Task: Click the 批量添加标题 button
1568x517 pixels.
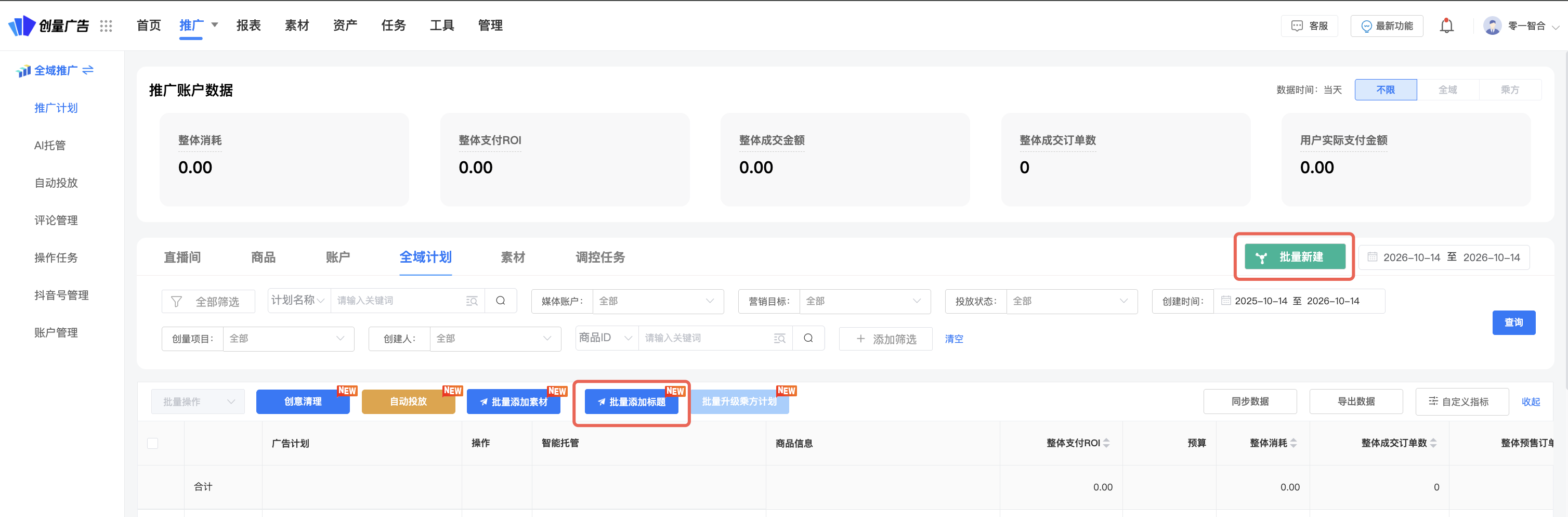Action: pyautogui.click(x=631, y=402)
